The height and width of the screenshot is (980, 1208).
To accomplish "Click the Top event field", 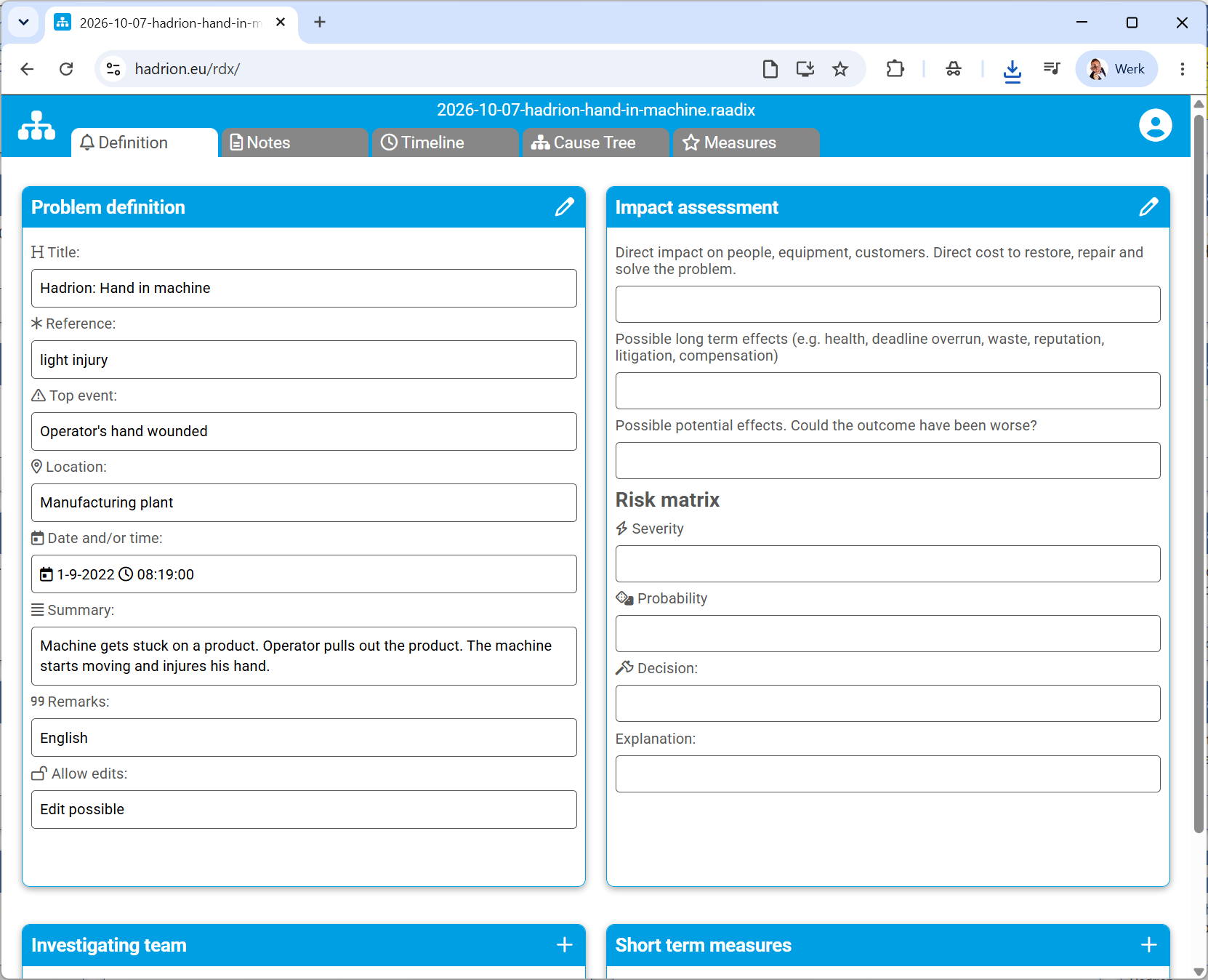I will (304, 431).
